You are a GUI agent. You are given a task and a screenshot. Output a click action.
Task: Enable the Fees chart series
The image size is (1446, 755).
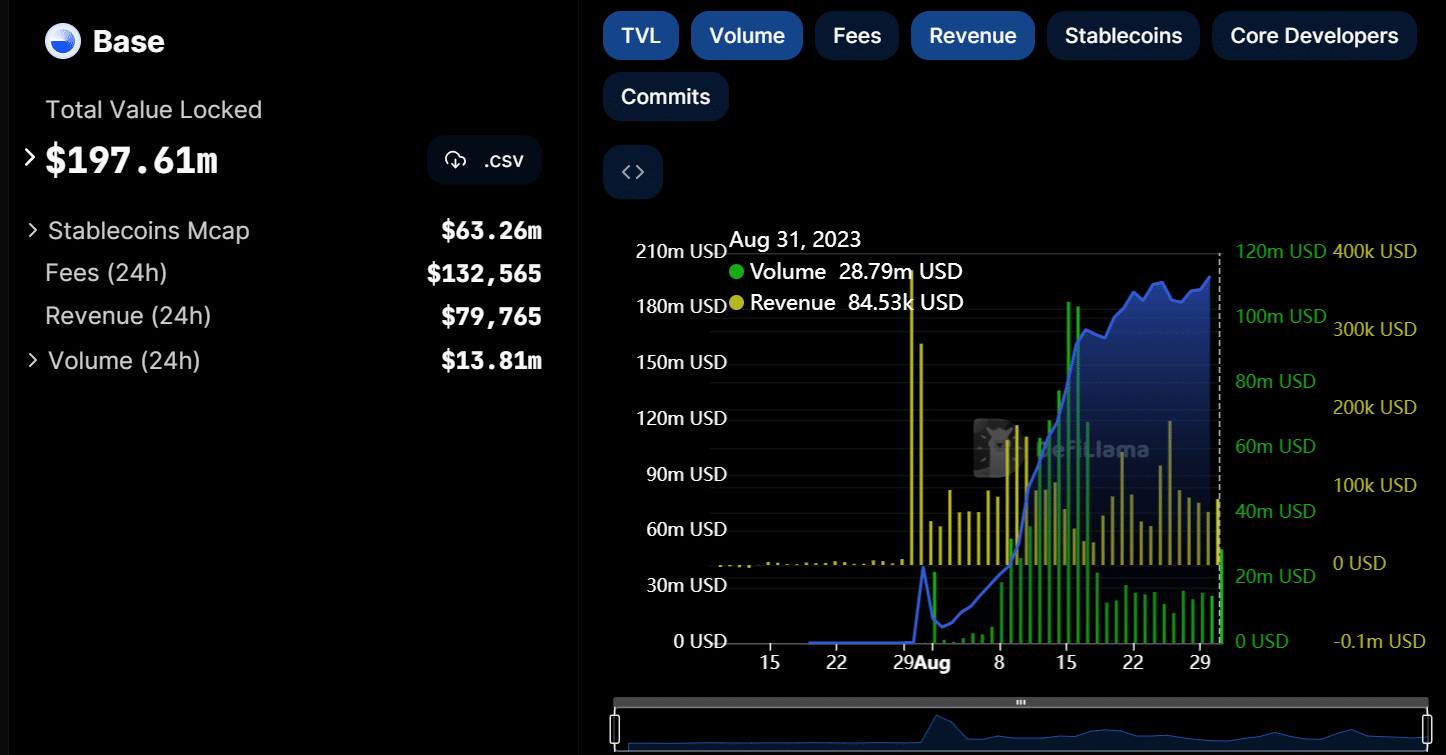coord(857,36)
